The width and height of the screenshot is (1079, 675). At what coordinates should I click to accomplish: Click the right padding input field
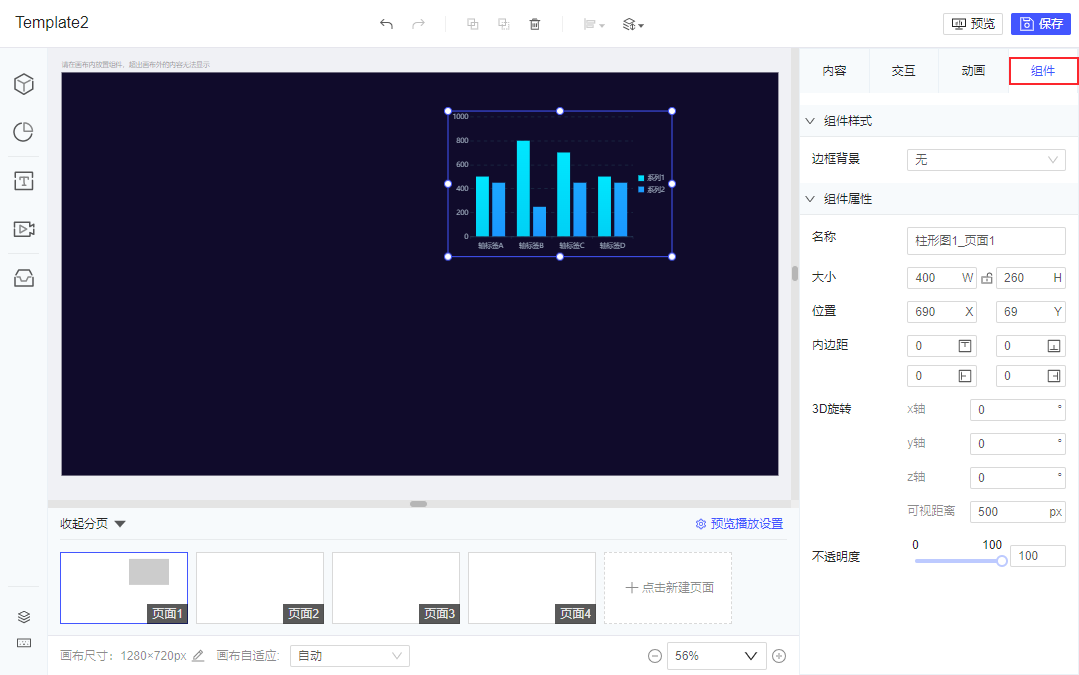pos(1031,376)
